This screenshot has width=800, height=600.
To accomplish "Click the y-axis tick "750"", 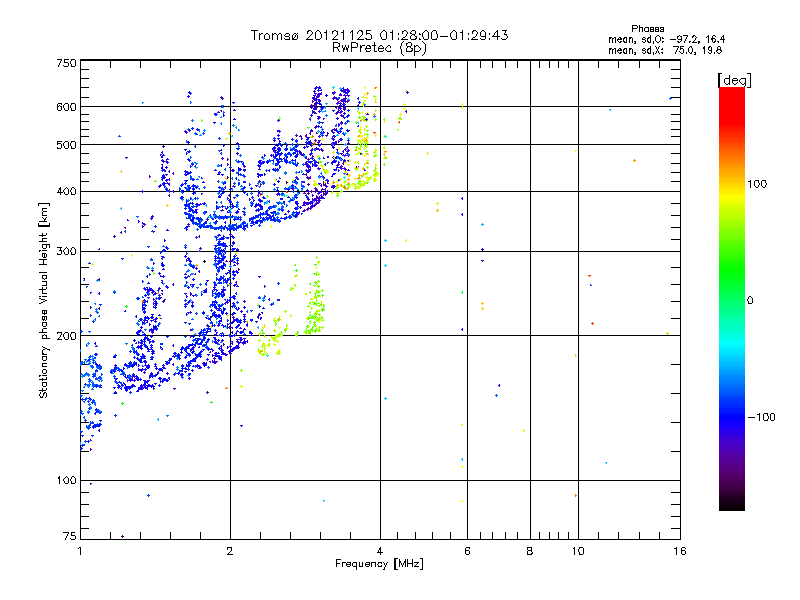I will pos(66,63).
